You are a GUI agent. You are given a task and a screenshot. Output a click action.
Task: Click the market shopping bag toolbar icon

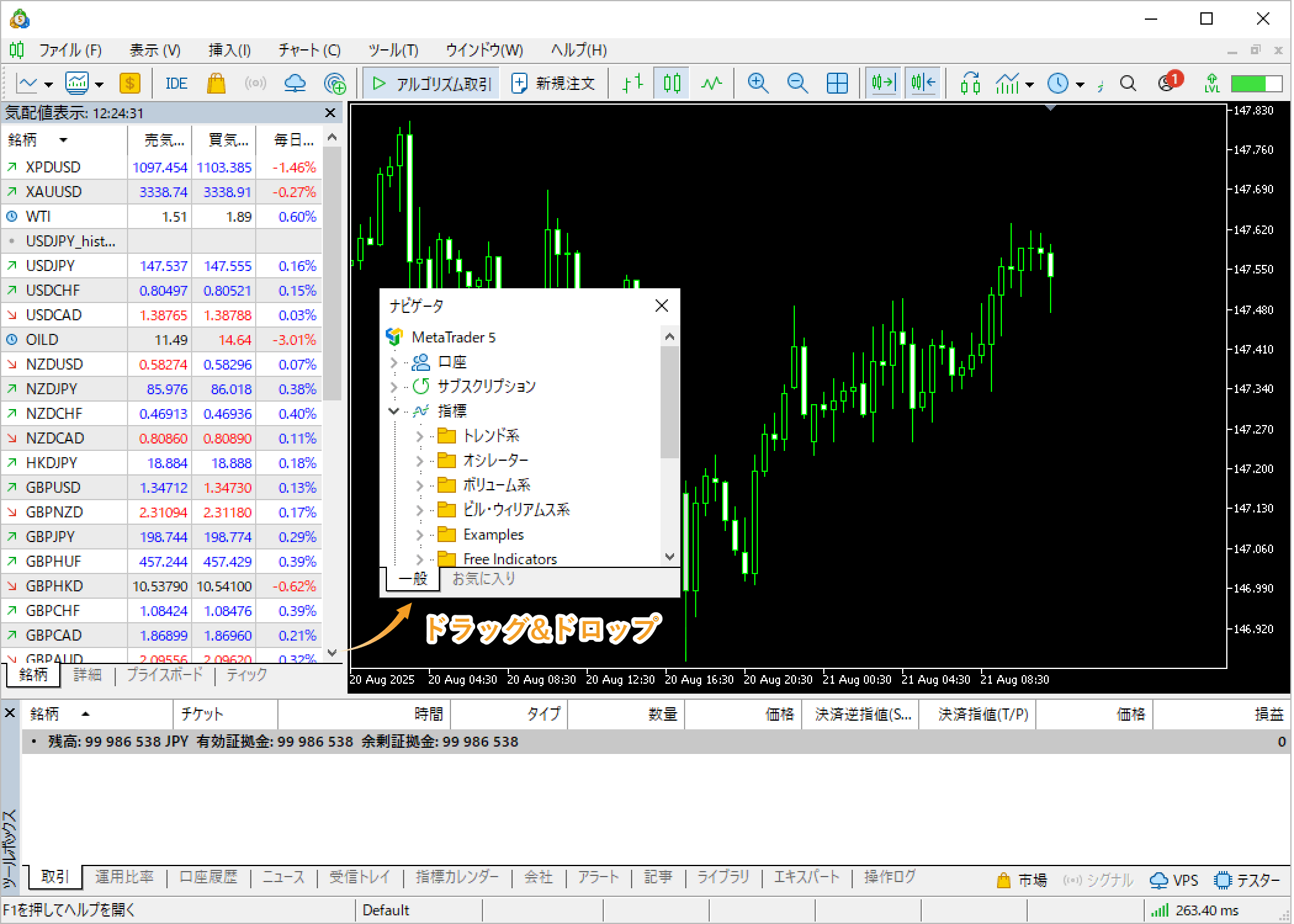(216, 83)
